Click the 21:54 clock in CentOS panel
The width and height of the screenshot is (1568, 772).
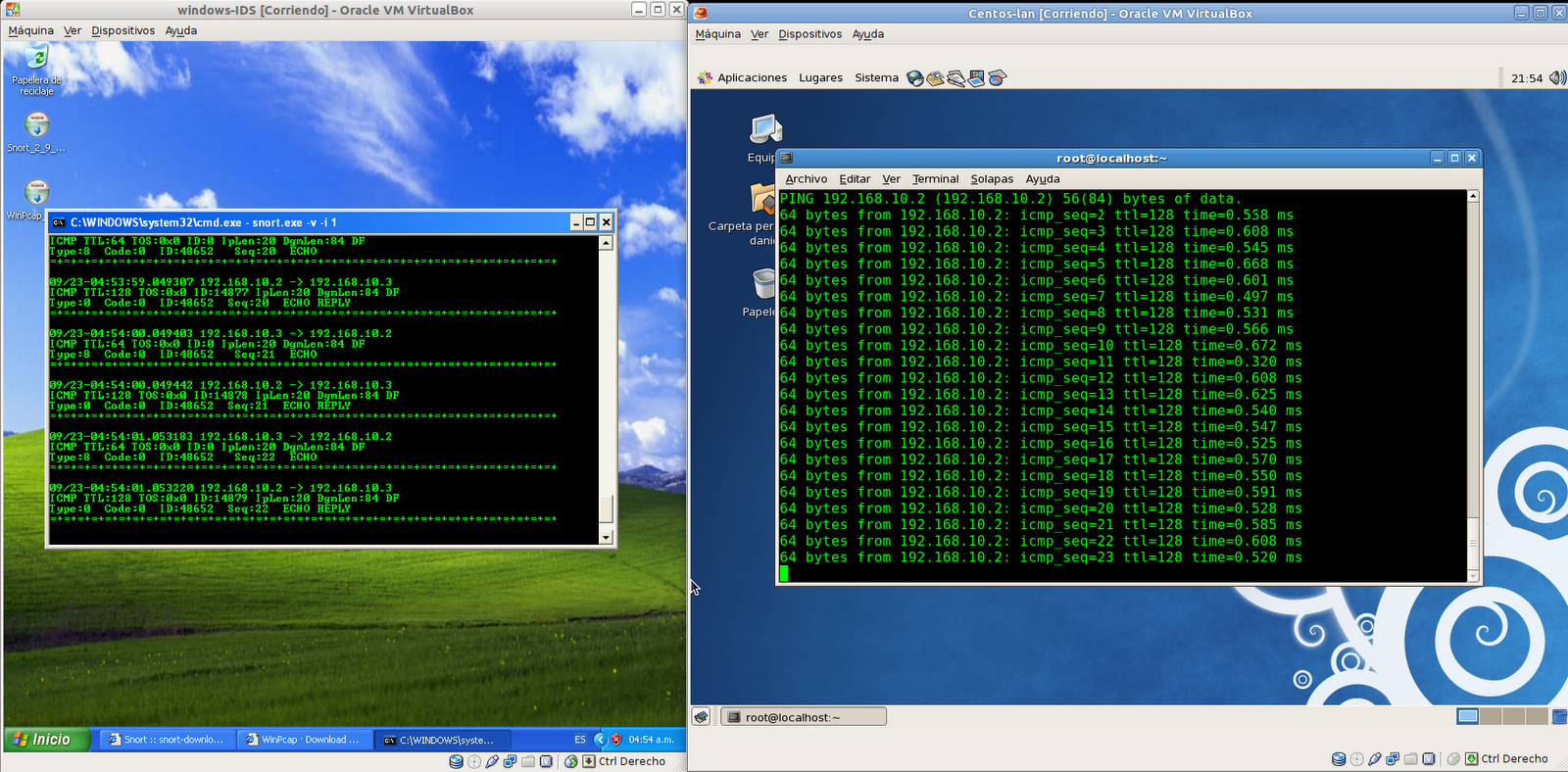[x=1527, y=78]
